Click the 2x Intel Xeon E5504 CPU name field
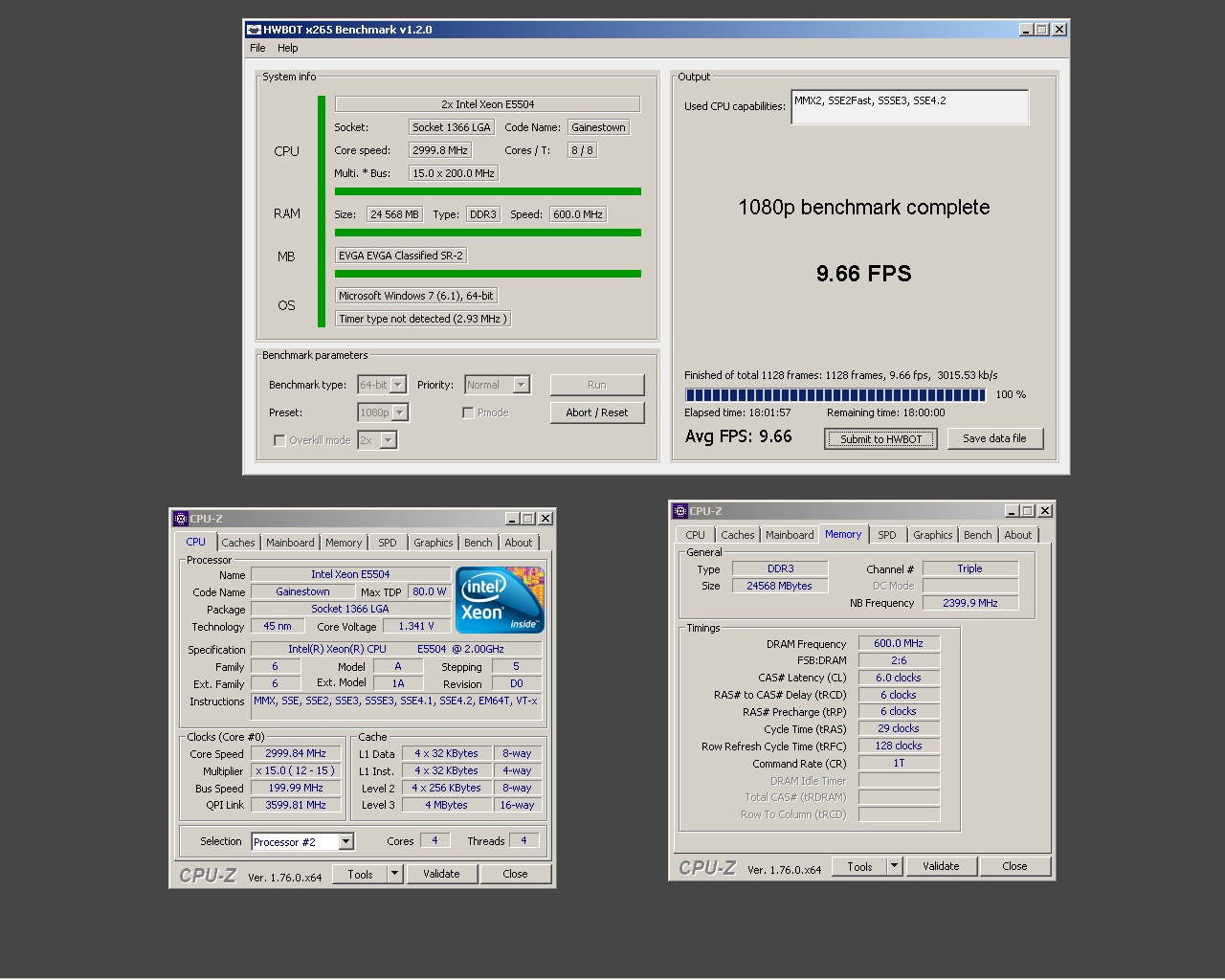The width and height of the screenshot is (1225, 980). point(487,104)
